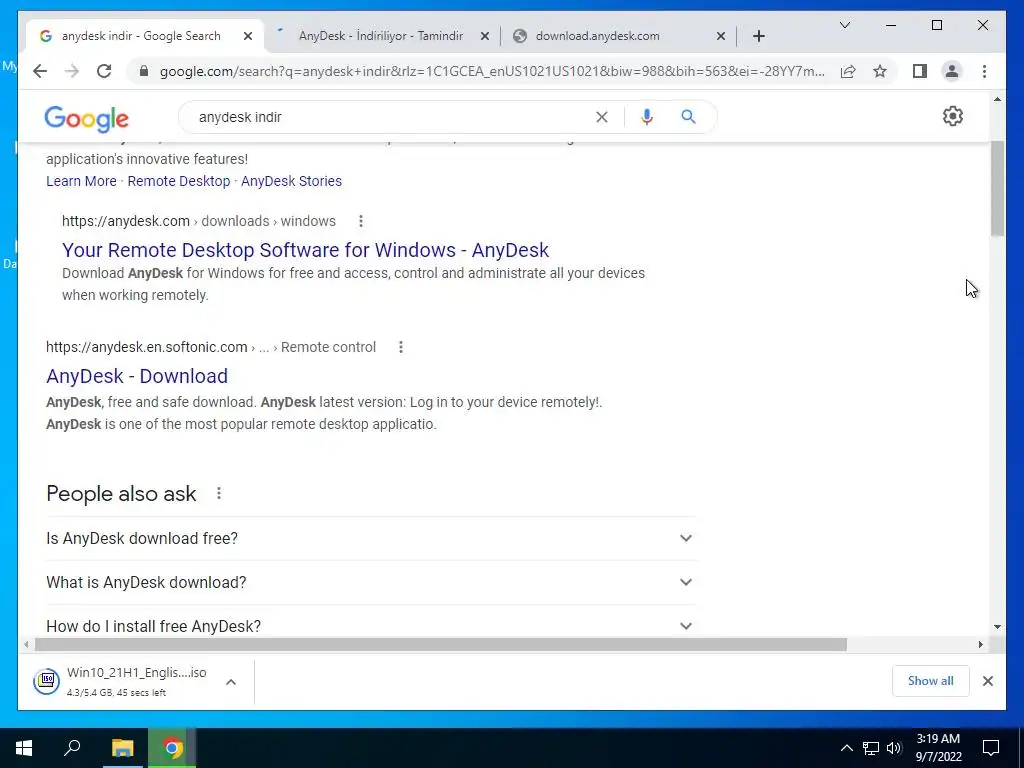Click the padlock site info icon
This screenshot has width=1024, height=768.
coord(144,71)
